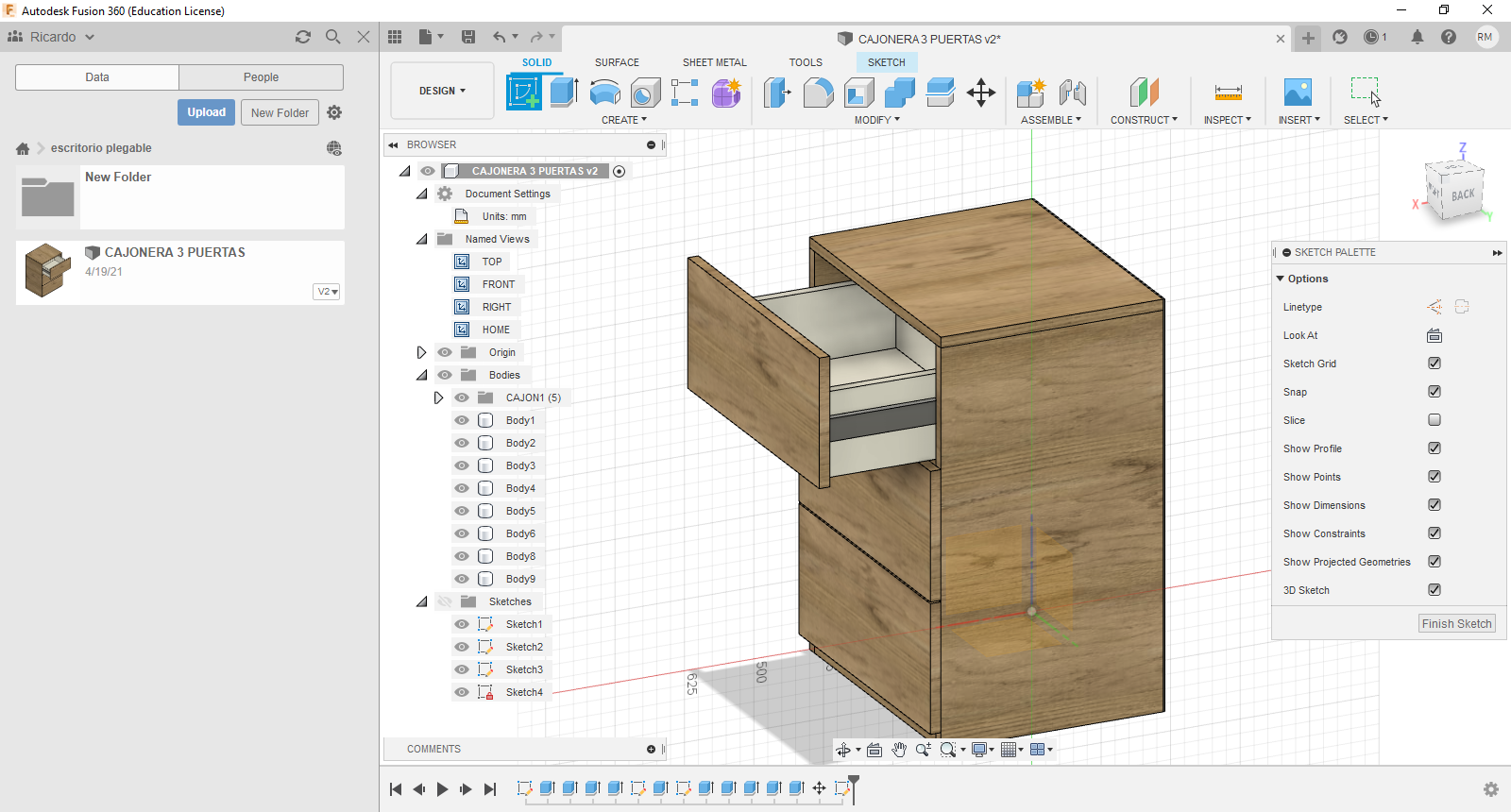Click the Extrude tool icon
Viewport: 1511px width, 812px height.
[564, 93]
